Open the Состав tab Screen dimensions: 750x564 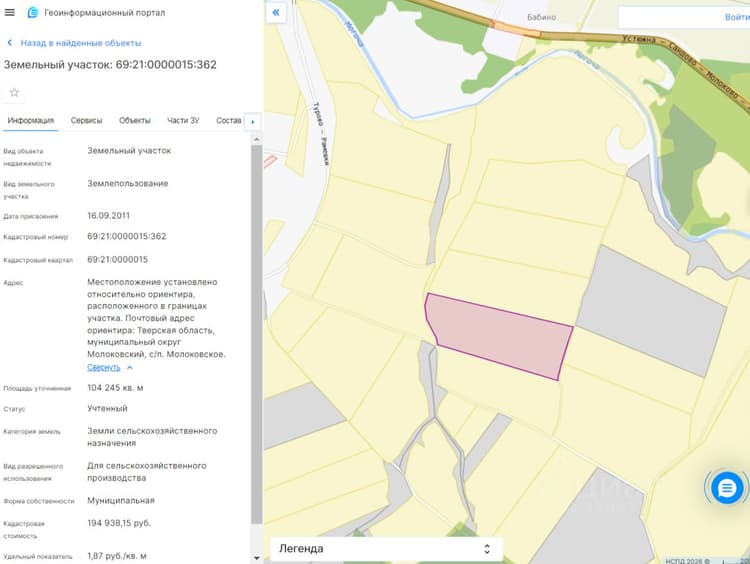(x=229, y=121)
